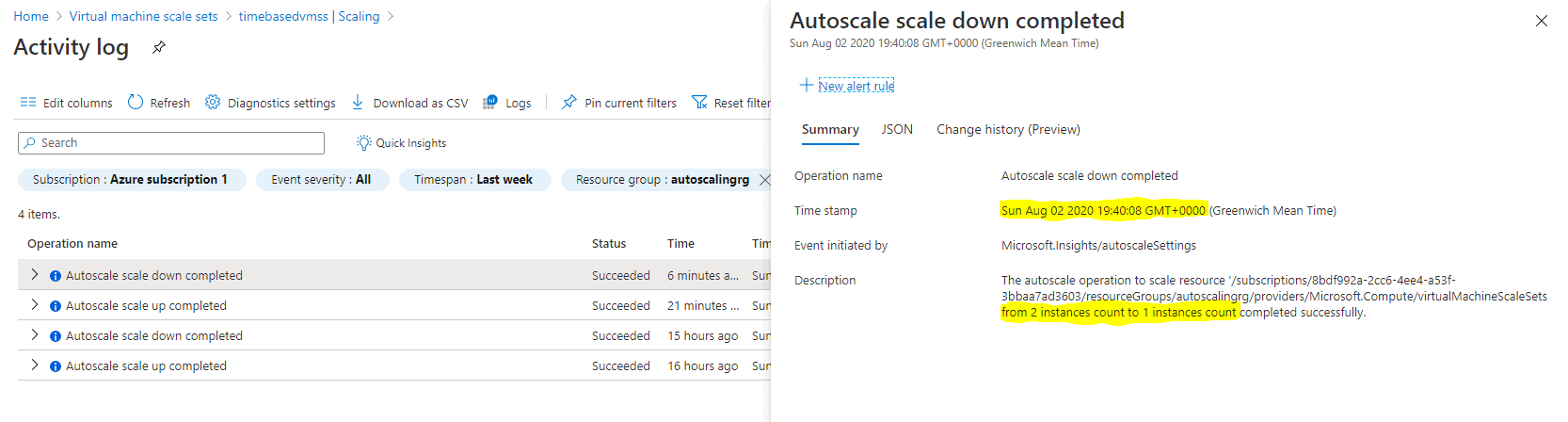The image size is (1568, 422).
Task: Refresh the activity log list
Action: (159, 103)
